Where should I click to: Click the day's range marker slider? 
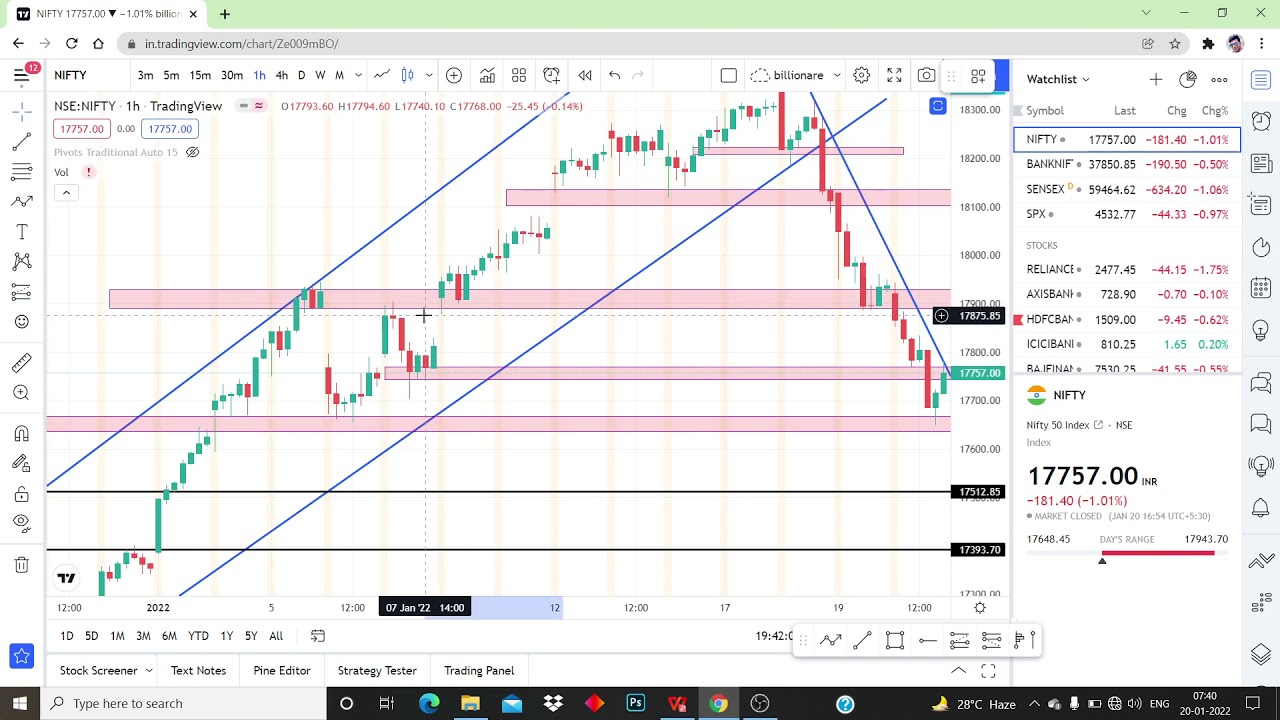1102,560
